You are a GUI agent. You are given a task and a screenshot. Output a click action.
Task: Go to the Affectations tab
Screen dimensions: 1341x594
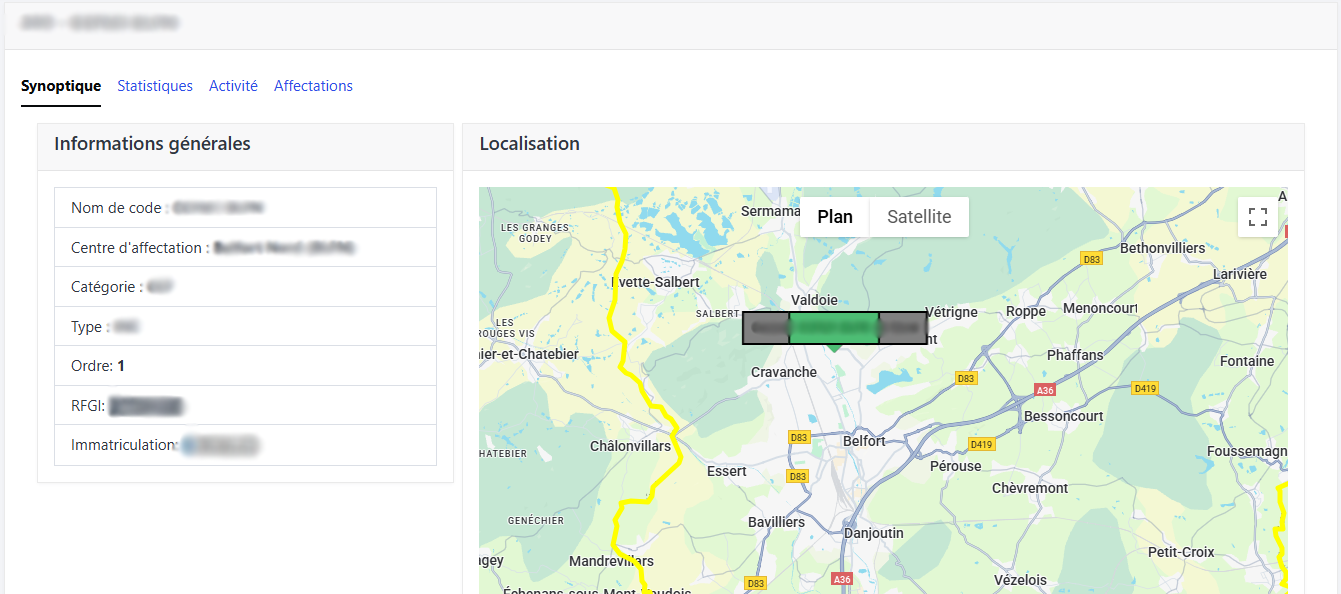[313, 86]
